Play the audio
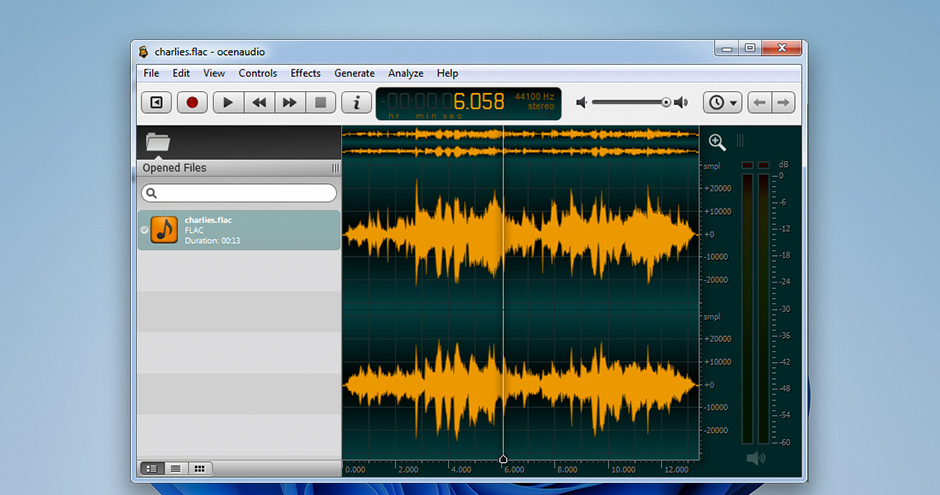 pyautogui.click(x=228, y=102)
